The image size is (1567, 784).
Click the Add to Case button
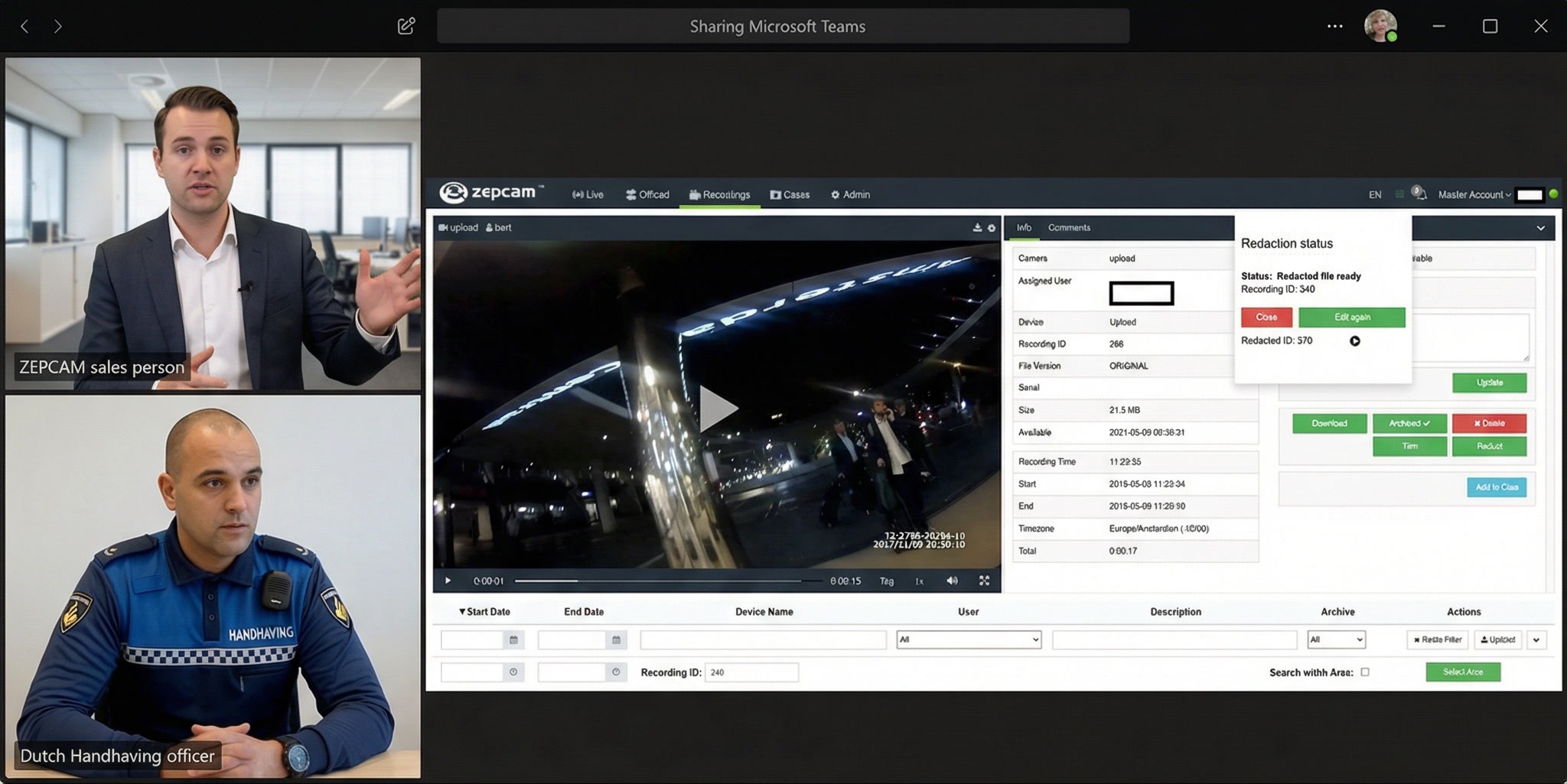tap(1497, 487)
